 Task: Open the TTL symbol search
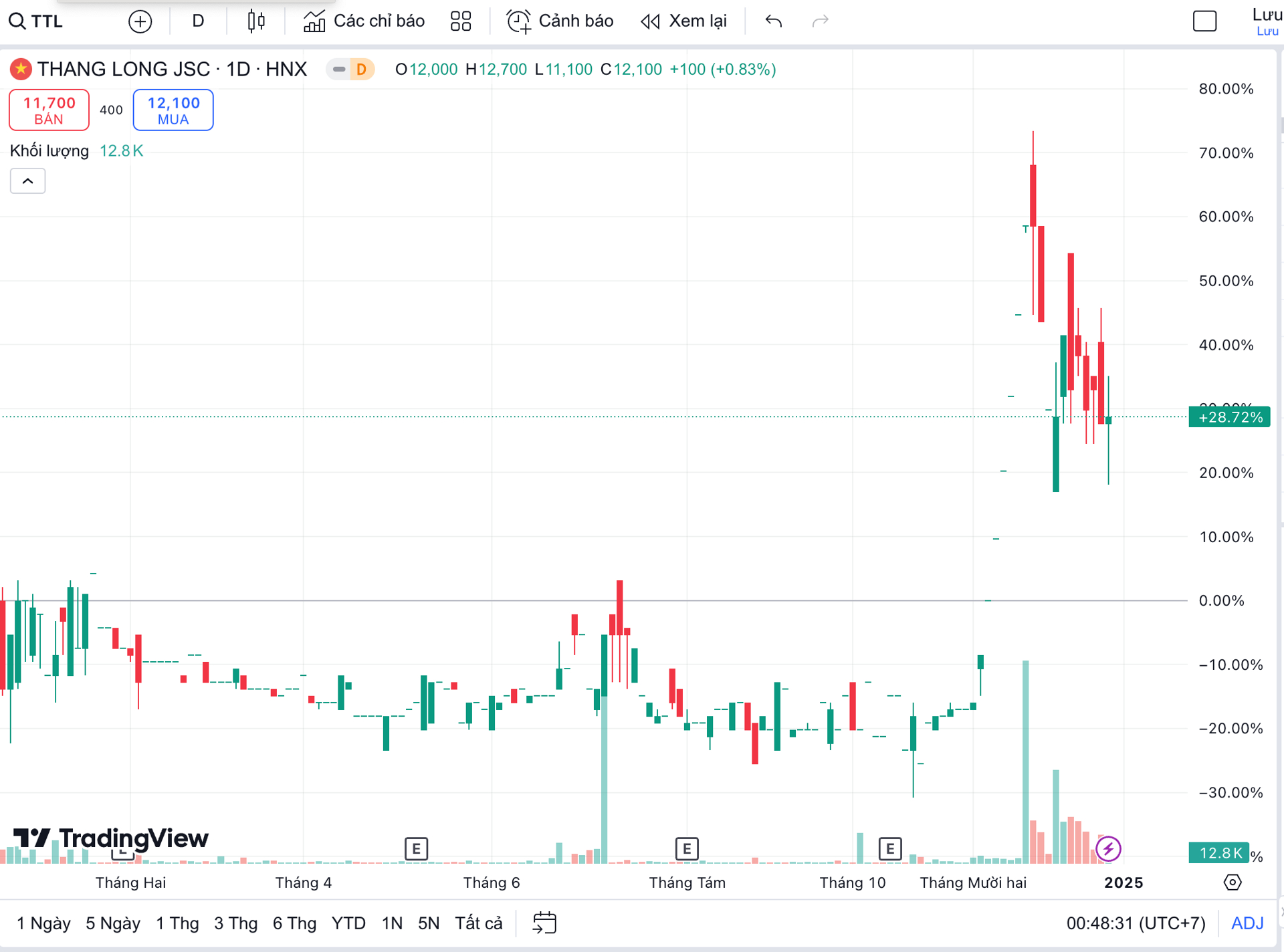click(x=37, y=21)
